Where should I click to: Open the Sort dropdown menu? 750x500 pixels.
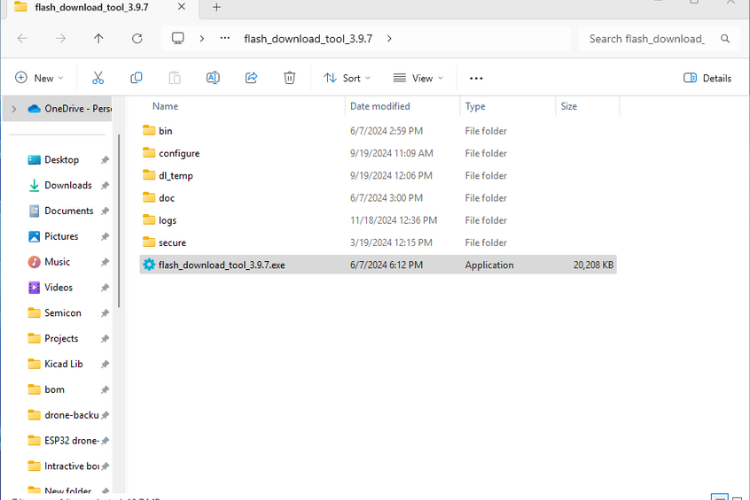tap(347, 78)
